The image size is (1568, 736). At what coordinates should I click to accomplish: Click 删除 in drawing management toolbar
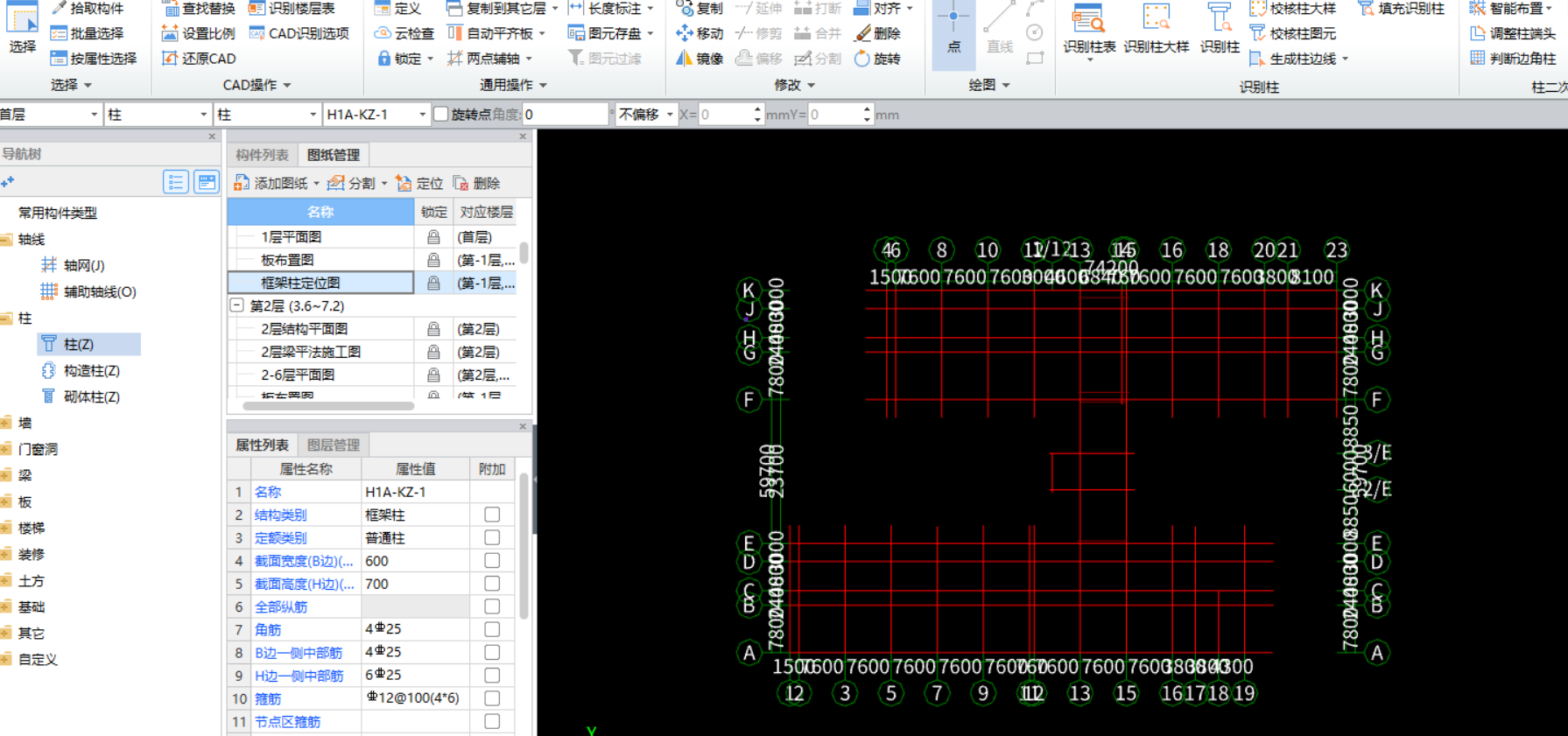pos(476,183)
